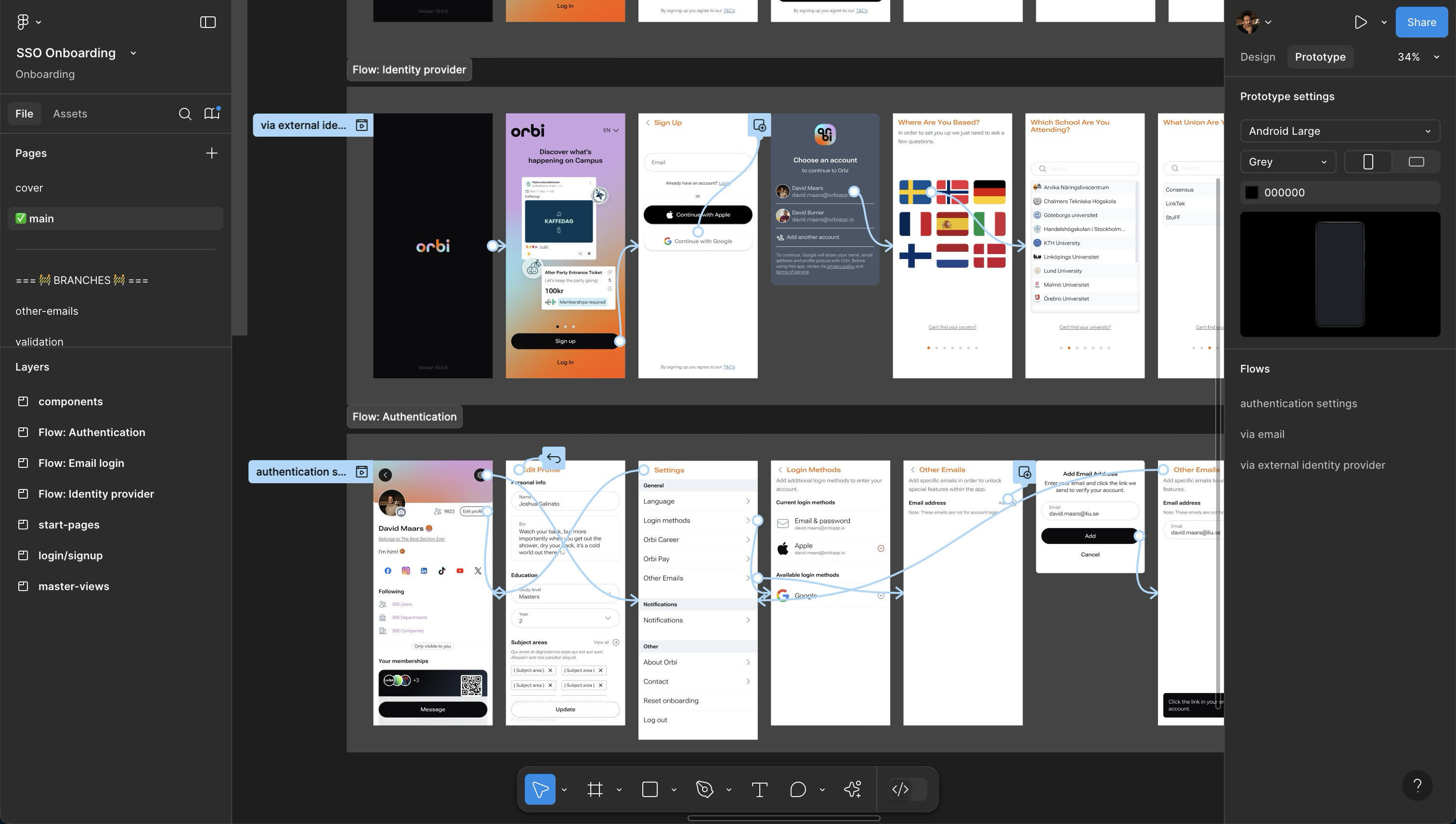Open the Figma main menu icon
The image size is (1456, 824).
click(23, 22)
